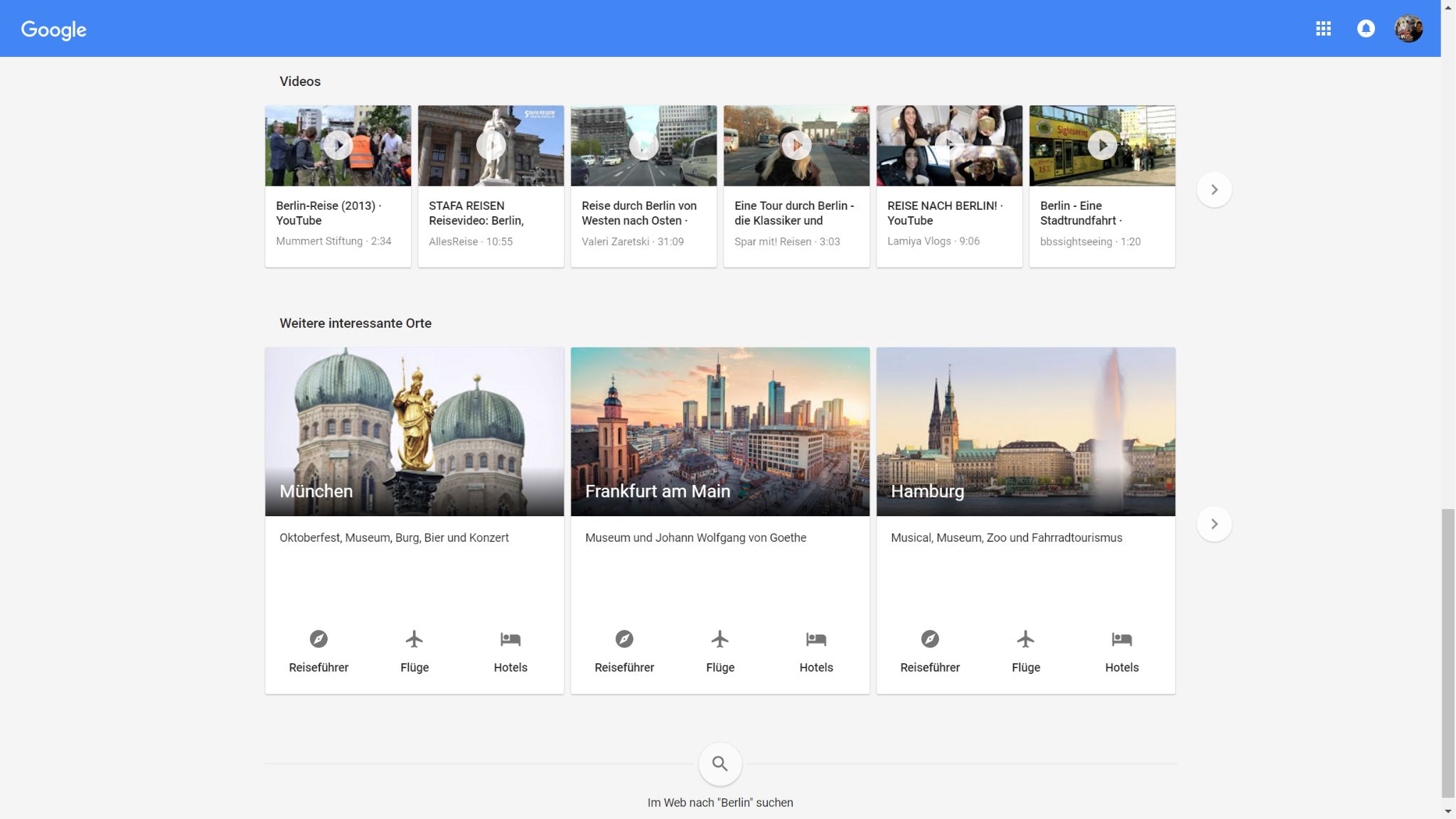1456x819 pixels.
Task: Click the Berlin - Eine Stadtrundfahrt thumbnail
Action: [x=1102, y=146]
